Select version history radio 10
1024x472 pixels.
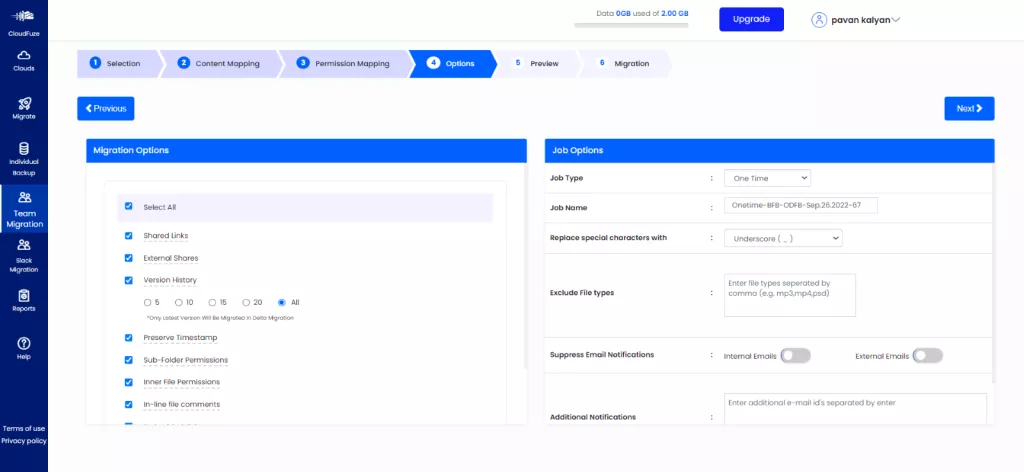click(178, 302)
